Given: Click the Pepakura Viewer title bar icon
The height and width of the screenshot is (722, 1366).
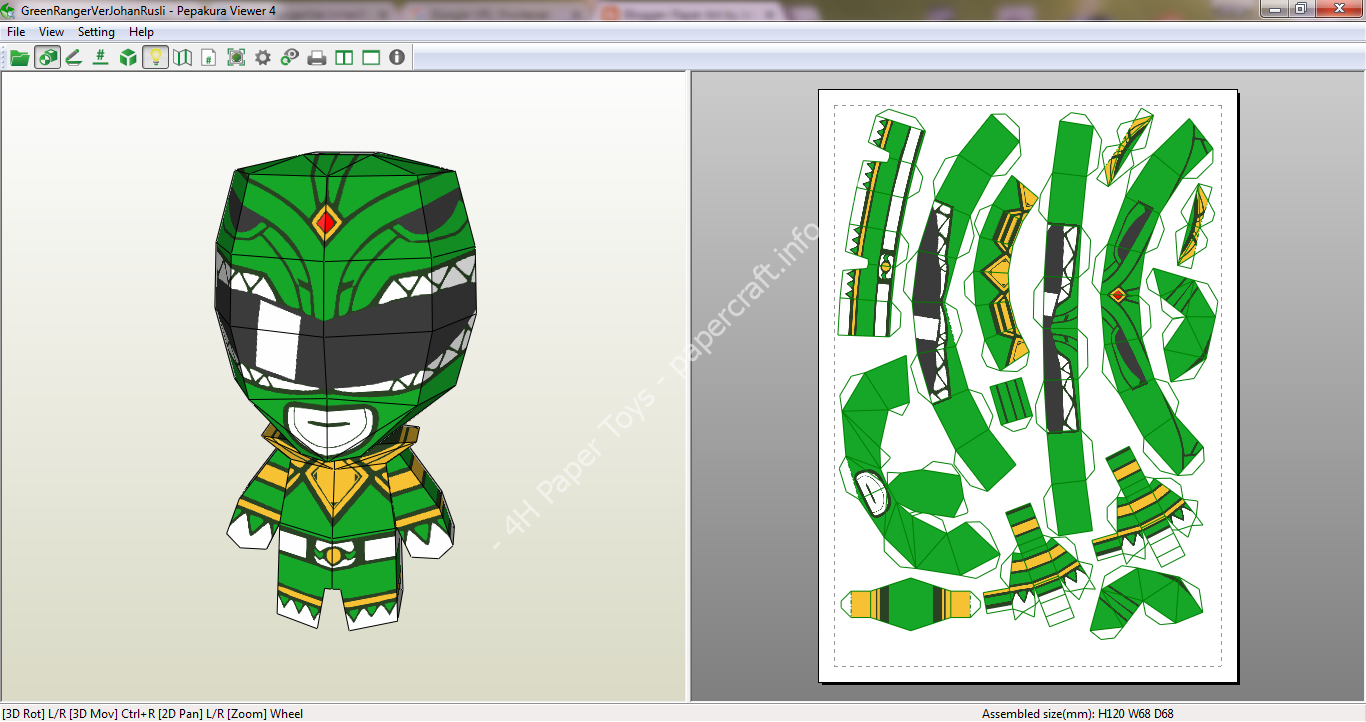Looking at the screenshot, I should click(x=9, y=9).
